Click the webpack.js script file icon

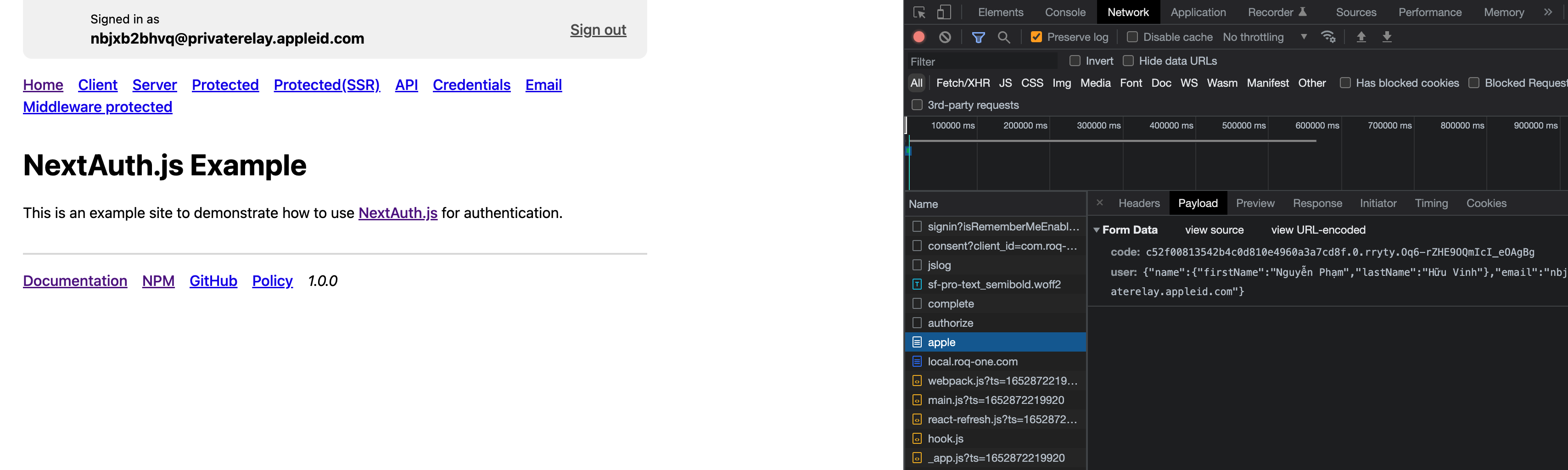click(x=917, y=380)
